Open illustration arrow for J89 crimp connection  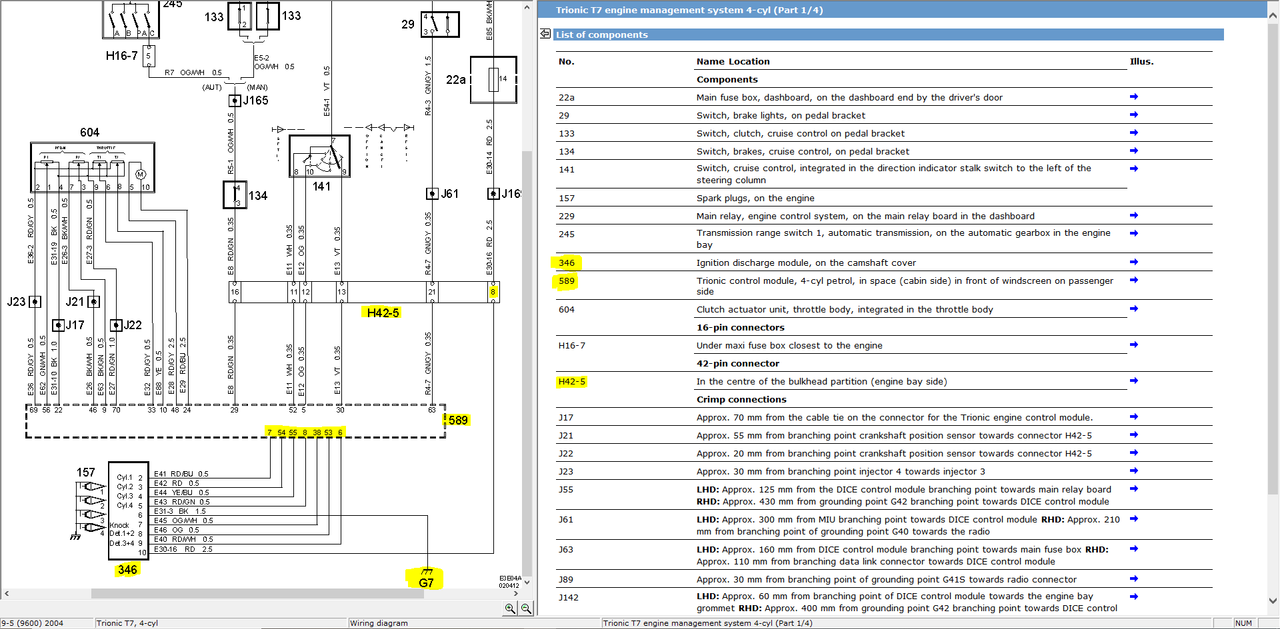pos(1134,578)
